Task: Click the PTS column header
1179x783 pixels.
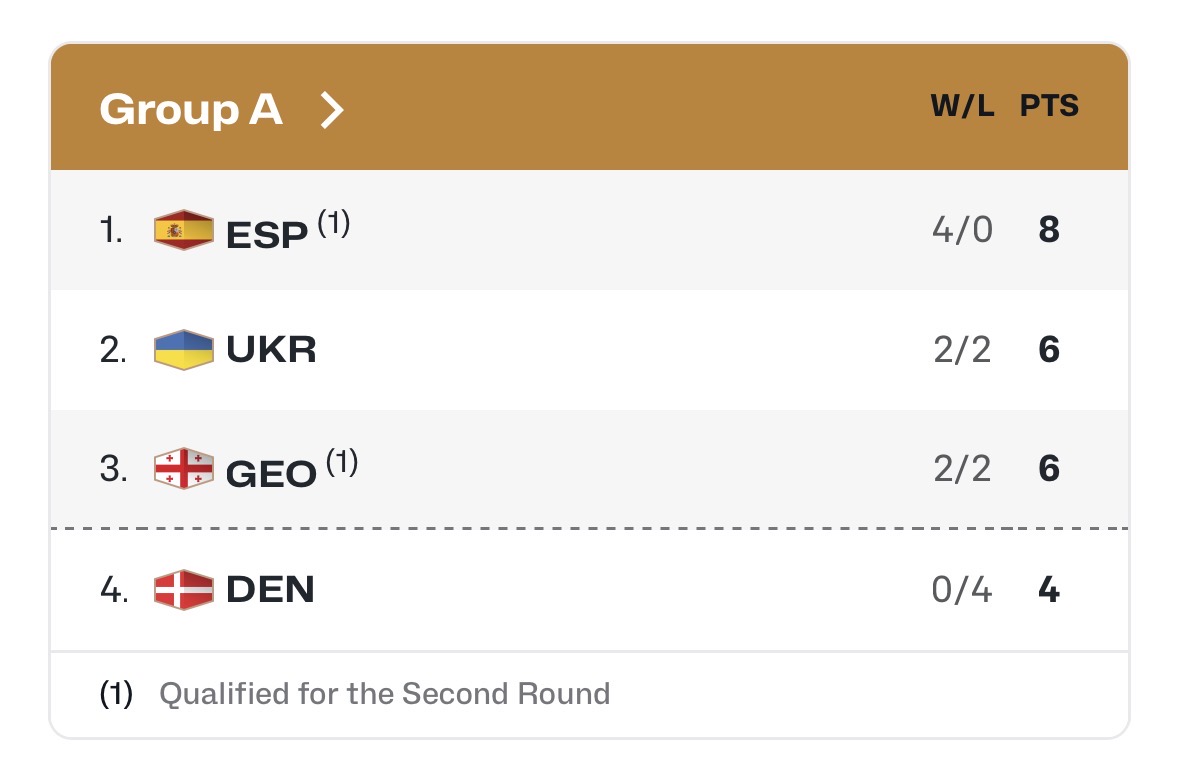Action: point(1049,107)
